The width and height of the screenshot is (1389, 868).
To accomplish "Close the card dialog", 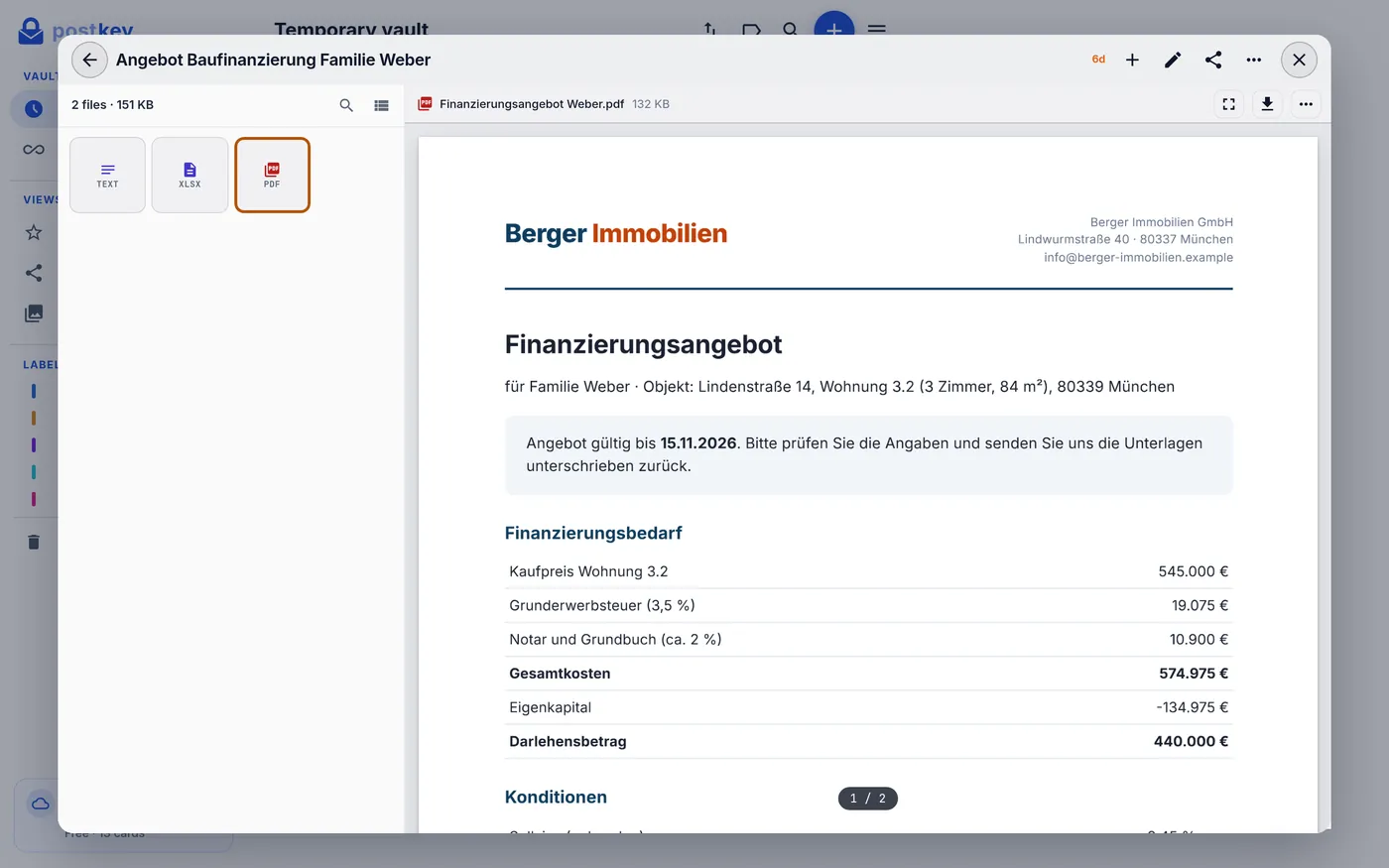I will [1299, 60].
